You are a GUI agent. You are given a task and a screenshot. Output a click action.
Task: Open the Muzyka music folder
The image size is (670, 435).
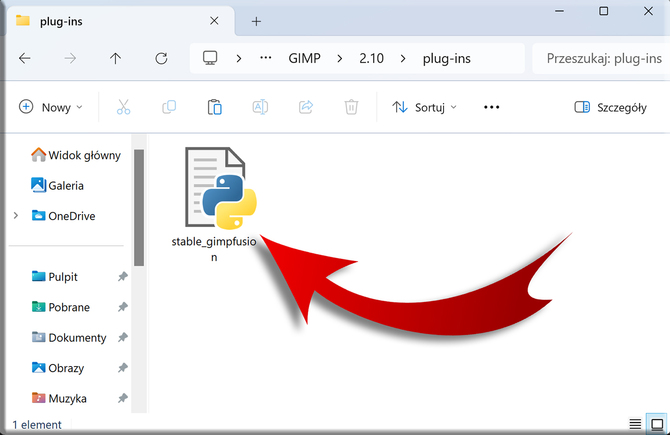point(59,398)
